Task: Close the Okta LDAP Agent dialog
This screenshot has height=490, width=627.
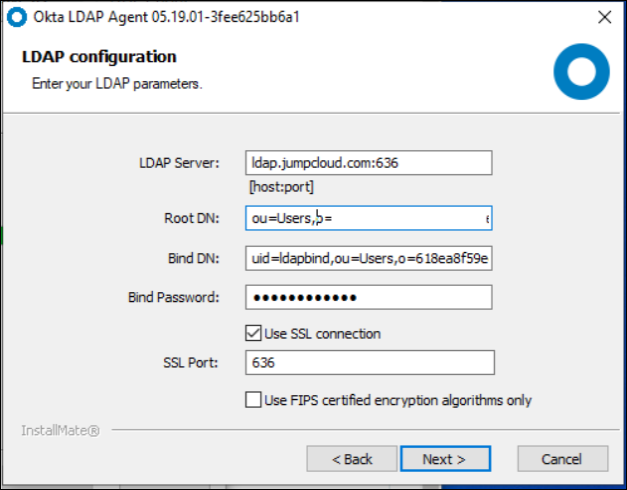Action: coord(603,17)
